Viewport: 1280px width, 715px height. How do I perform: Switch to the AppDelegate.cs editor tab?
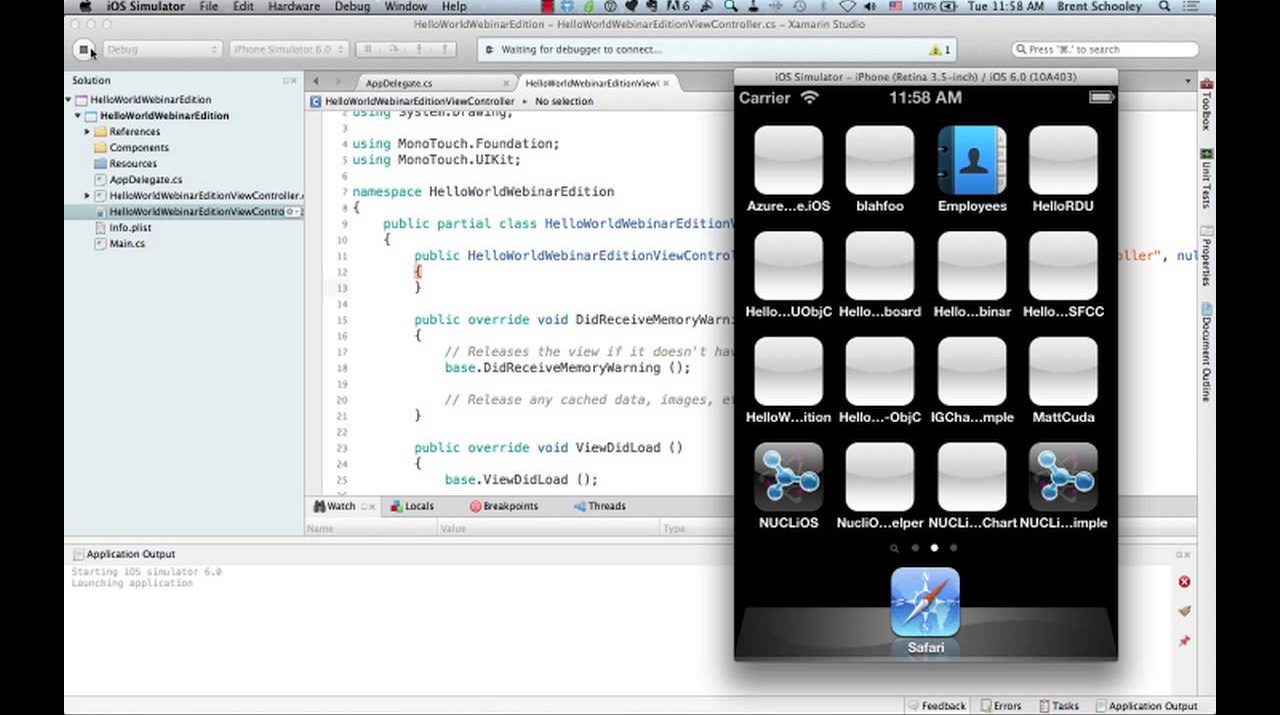[400, 84]
